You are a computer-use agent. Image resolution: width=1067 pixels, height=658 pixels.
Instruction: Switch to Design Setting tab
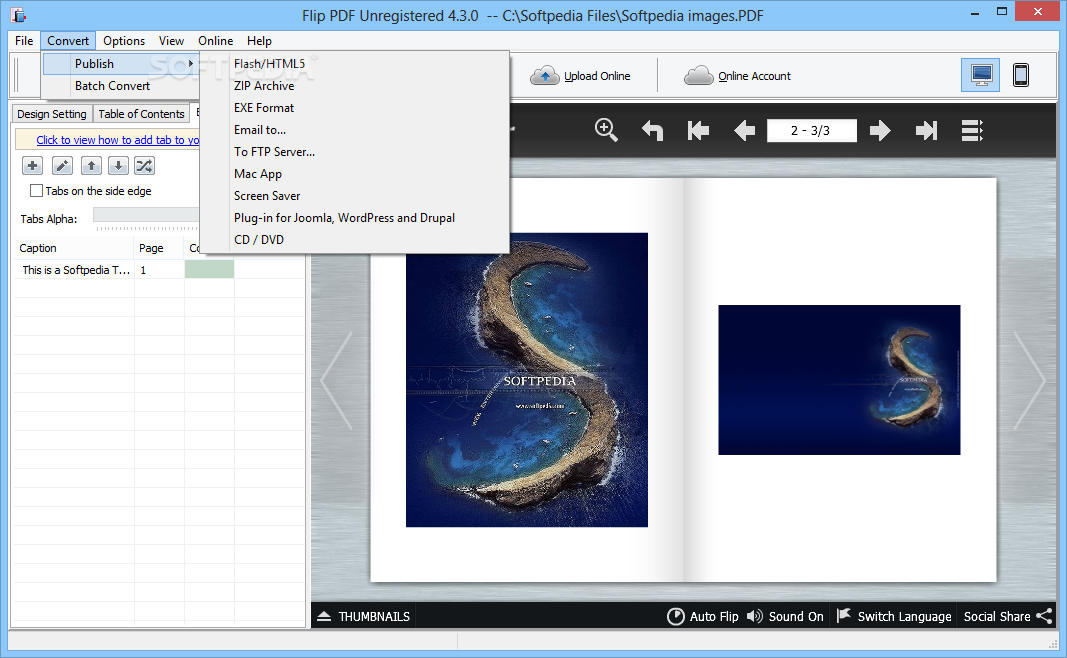(x=52, y=114)
